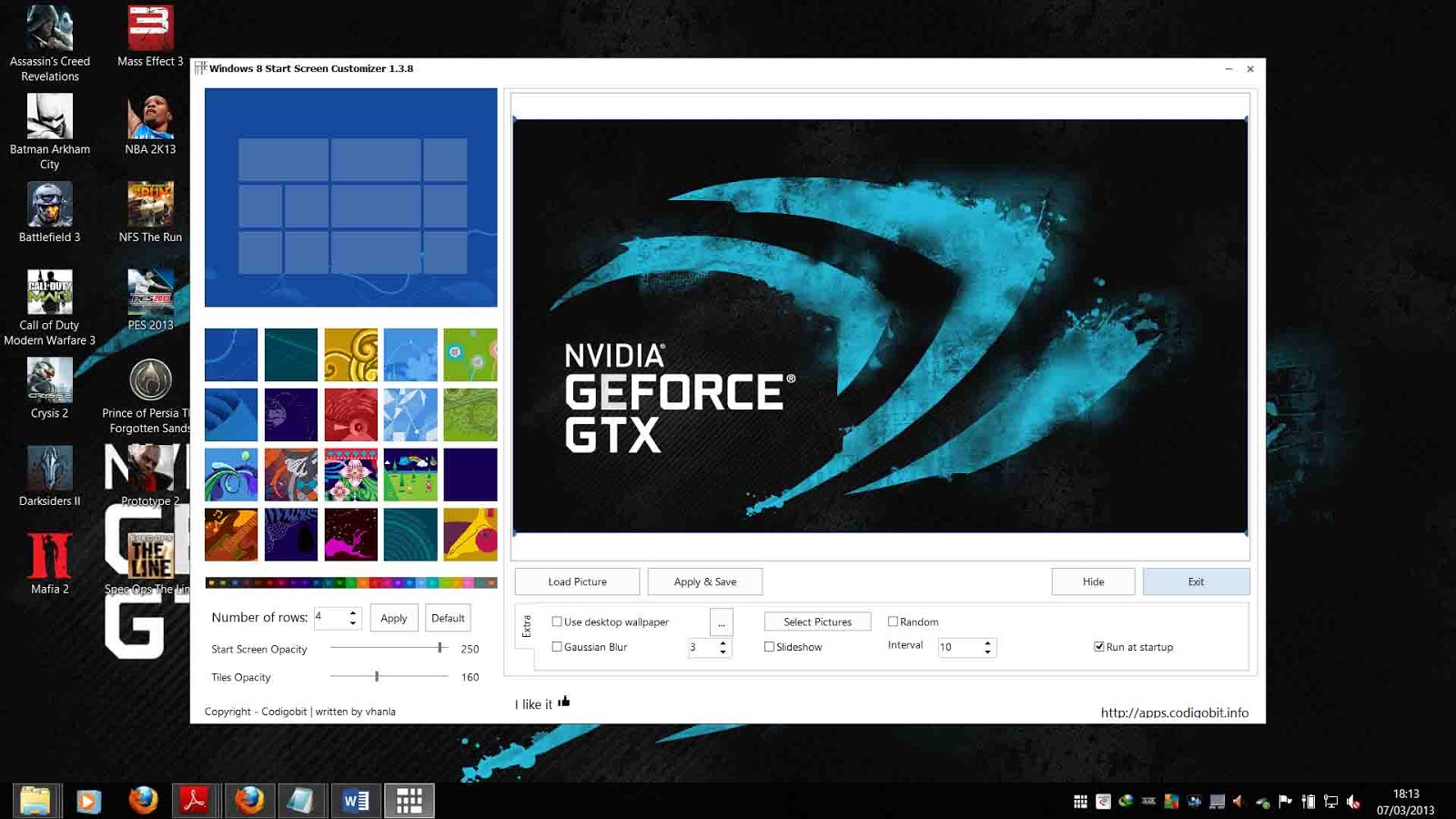This screenshot has width=1456, height=819.
Task: Open the Mass Effect 3 desktop icon
Action: pos(150,36)
